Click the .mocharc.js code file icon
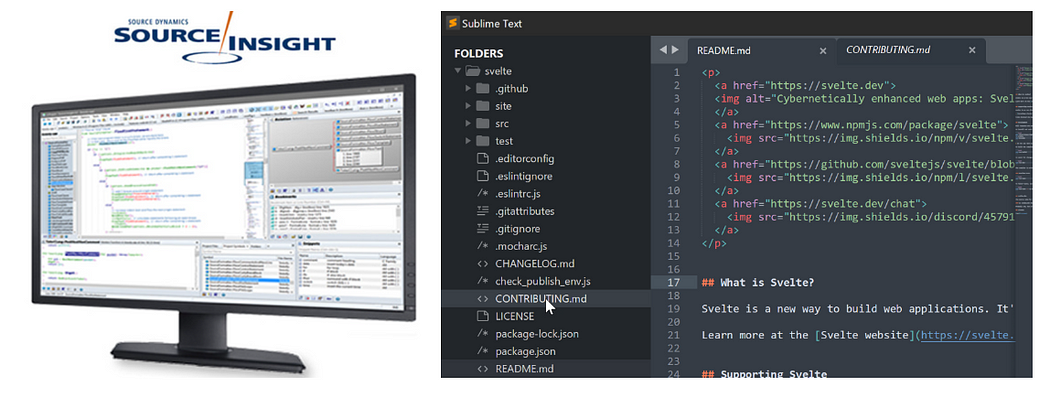The width and height of the screenshot is (1050, 398). (482, 246)
